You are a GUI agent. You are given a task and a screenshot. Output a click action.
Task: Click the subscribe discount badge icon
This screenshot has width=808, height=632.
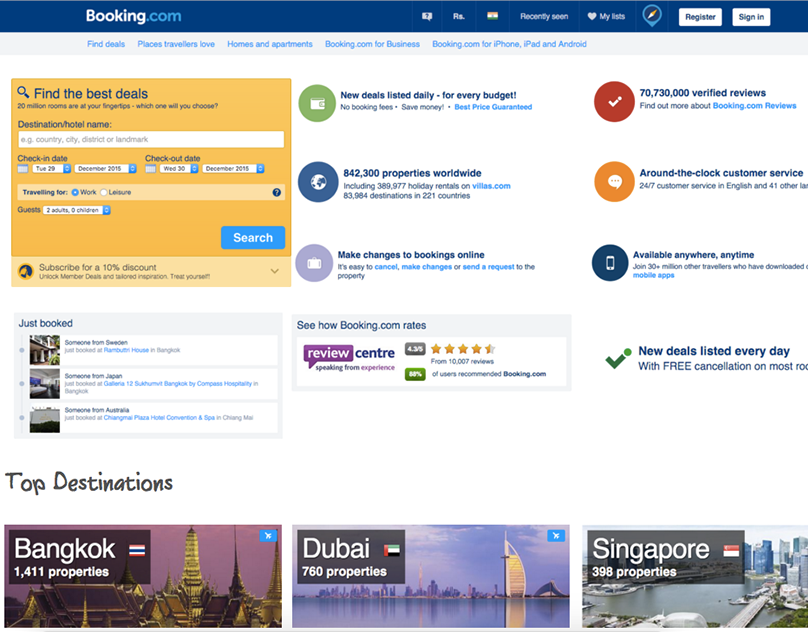click(26, 271)
